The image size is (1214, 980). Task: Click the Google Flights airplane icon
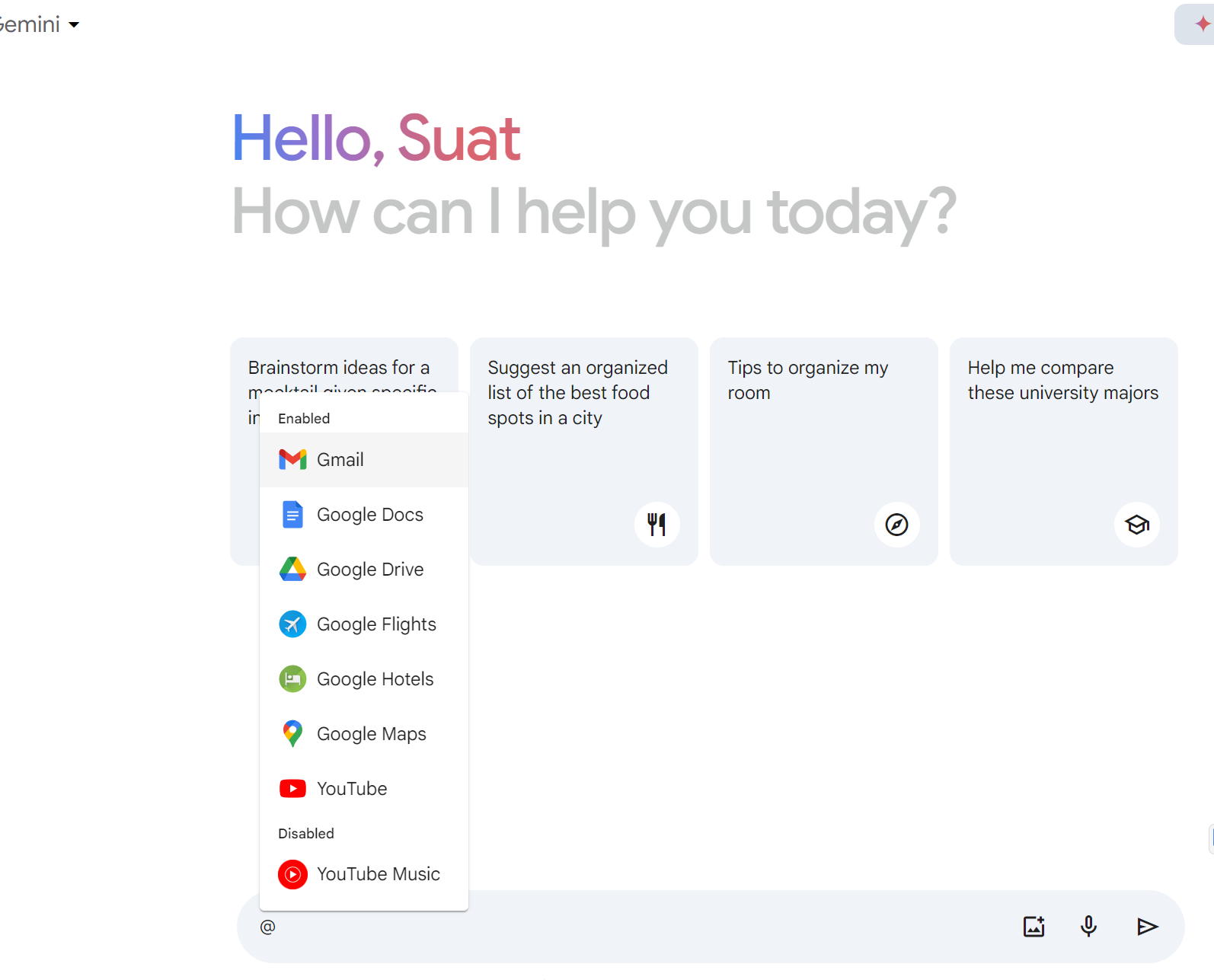pos(292,624)
